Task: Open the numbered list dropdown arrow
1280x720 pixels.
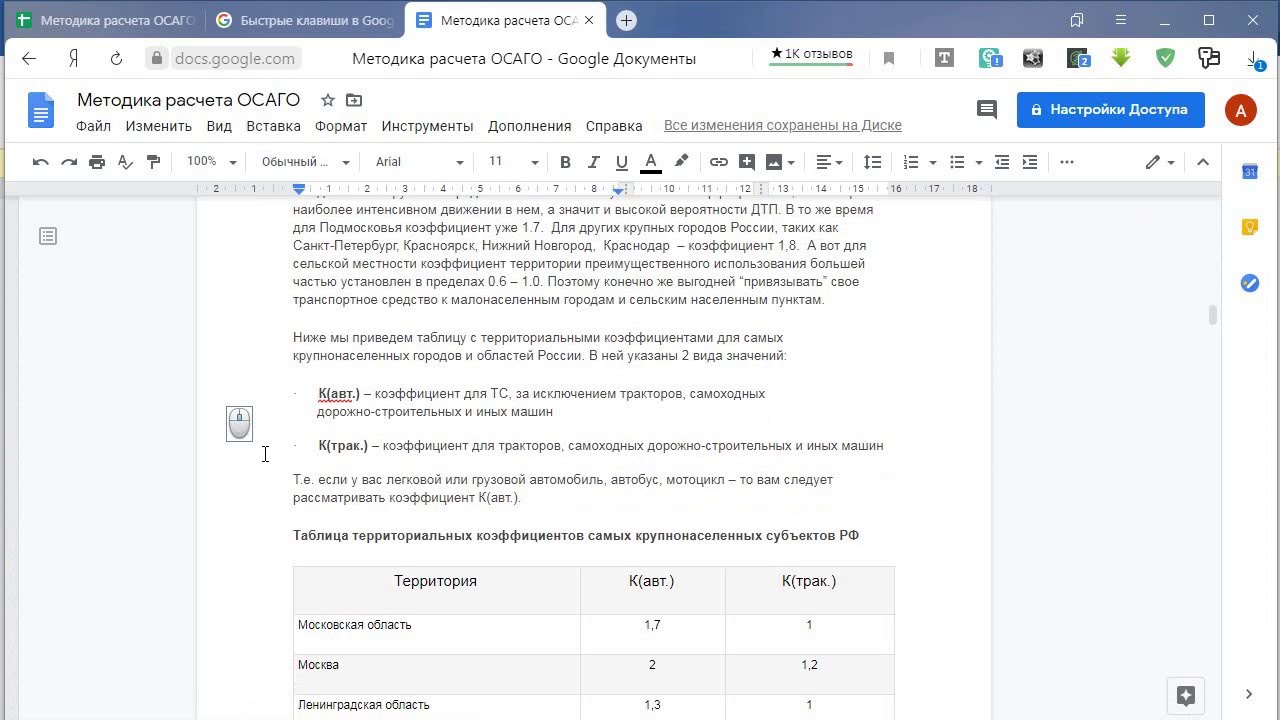Action: pos(933,162)
